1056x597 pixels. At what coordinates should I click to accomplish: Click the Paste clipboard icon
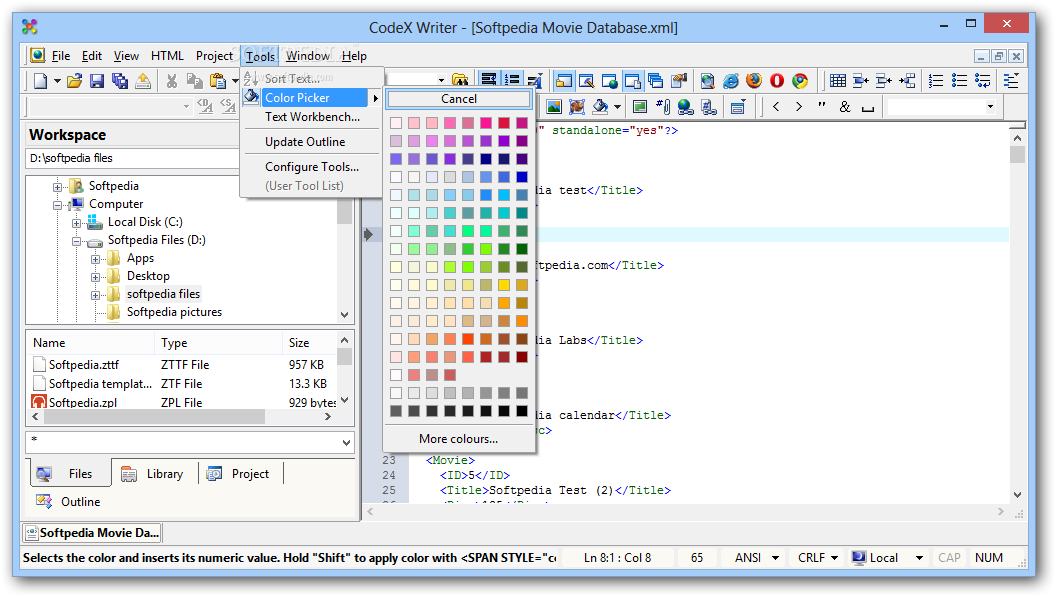pyautogui.click(x=218, y=81)
